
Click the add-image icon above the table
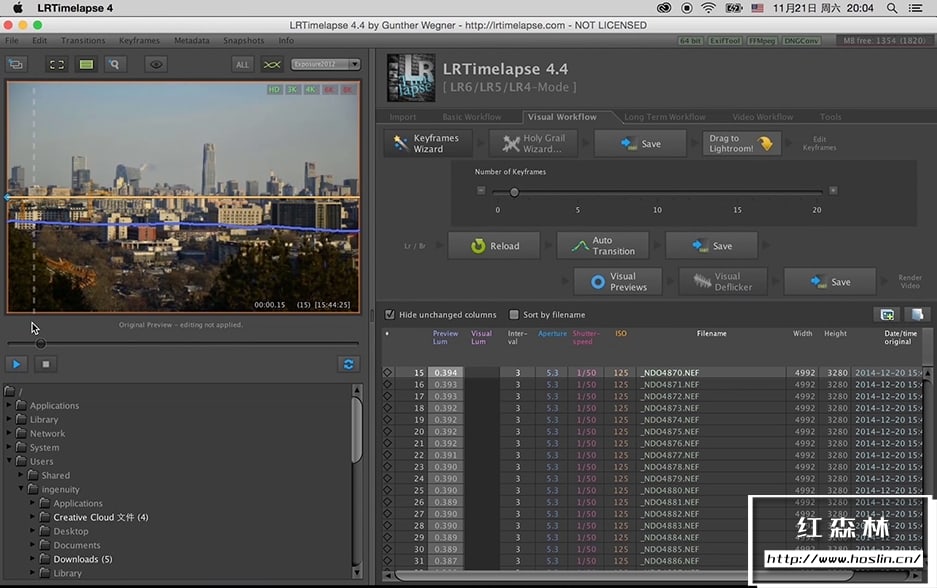click(887, 314)
